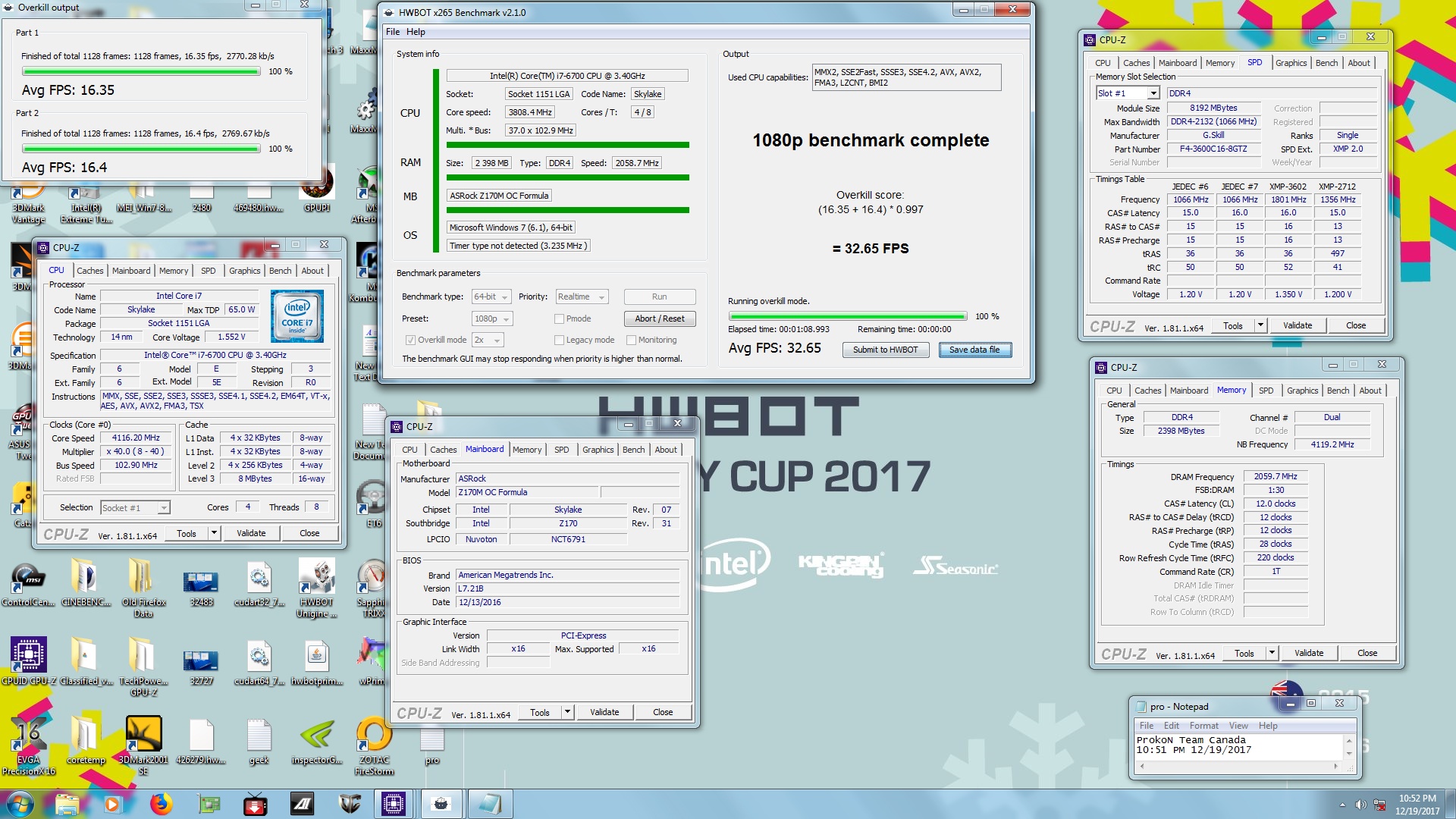Enable the Legacy mode checkbox
This screenshot has height=819, width=1456.
(559, 340)
